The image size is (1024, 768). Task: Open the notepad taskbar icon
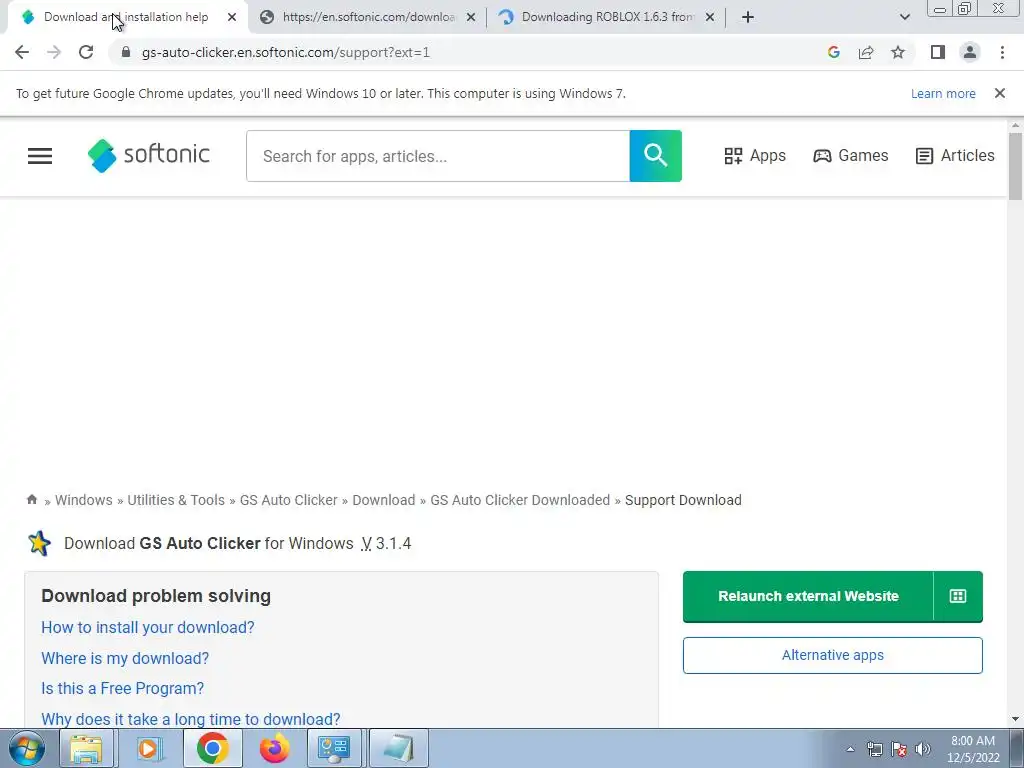[x=399, y=748]
